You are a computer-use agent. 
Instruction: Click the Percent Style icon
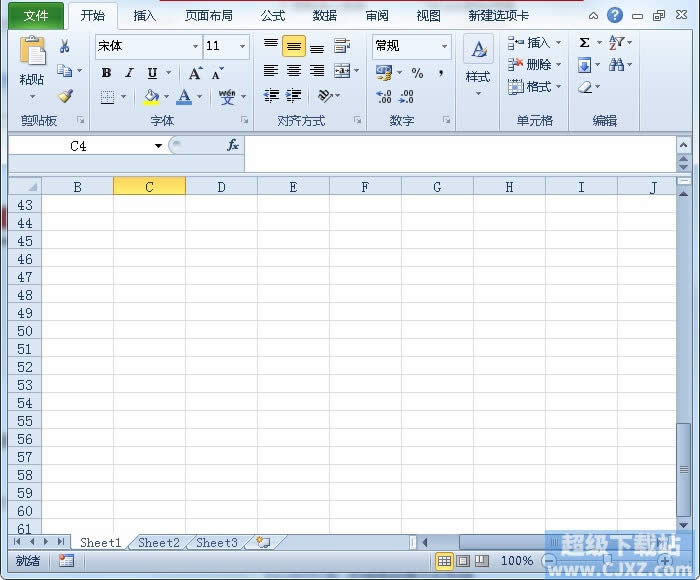pos(417,73)
